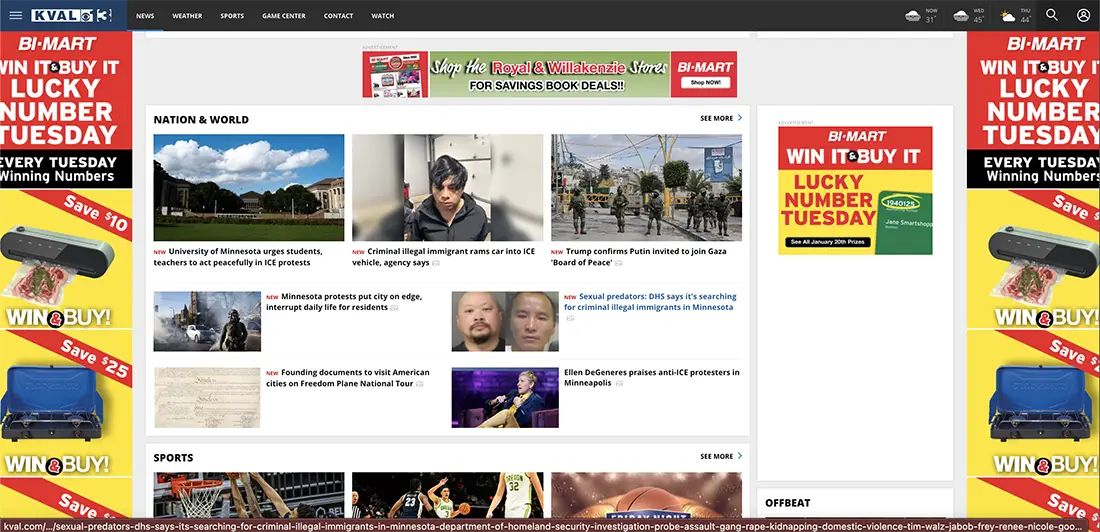Click sports thumbnail with jersey 23 player
The height and width of the screenshot is (532, 1100).
[x=448, y=495]
